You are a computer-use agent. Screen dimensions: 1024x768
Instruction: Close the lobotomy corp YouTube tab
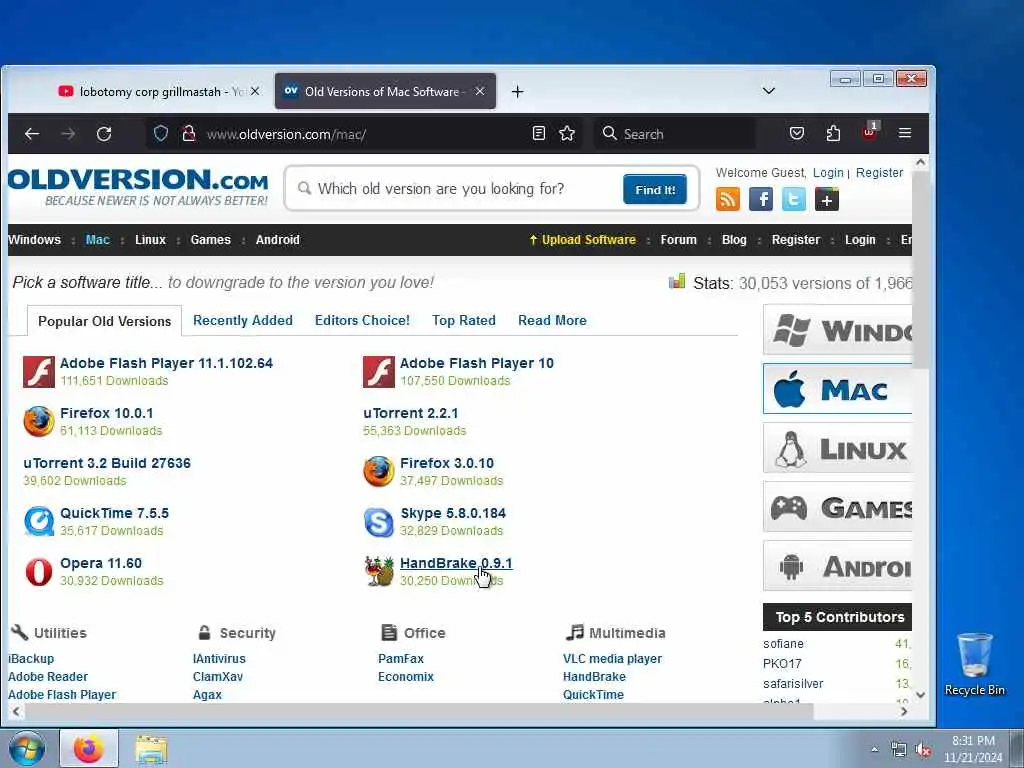click(255, 91)
